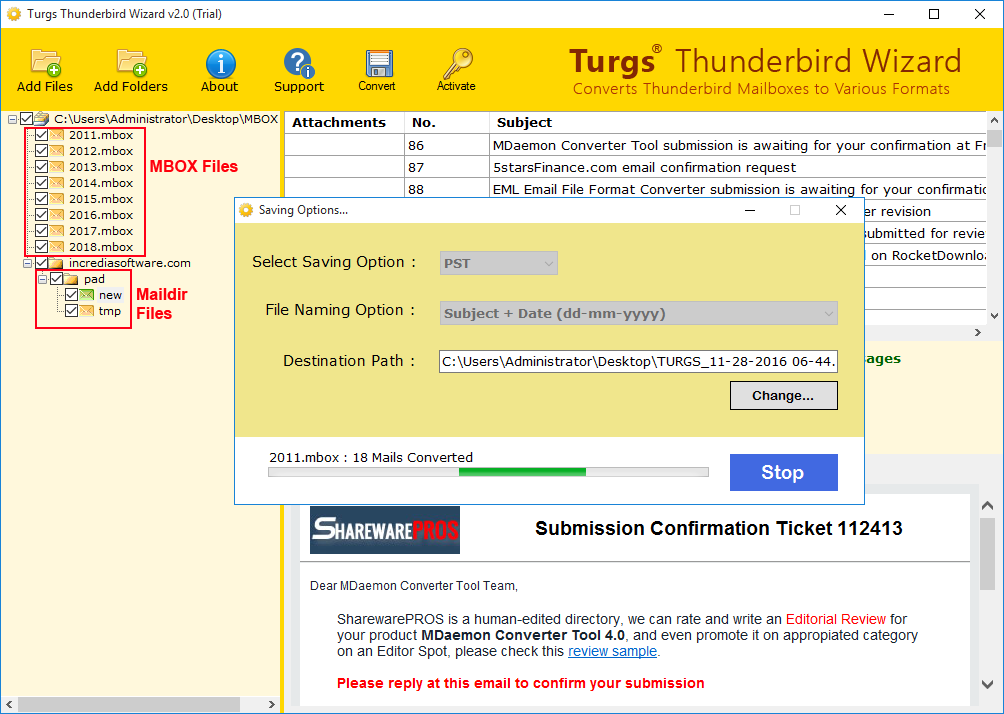The height and width of the screenshot is (714, 1004).
Task: Select the 2015.mbox file label
Action: (x=101, y=199)
